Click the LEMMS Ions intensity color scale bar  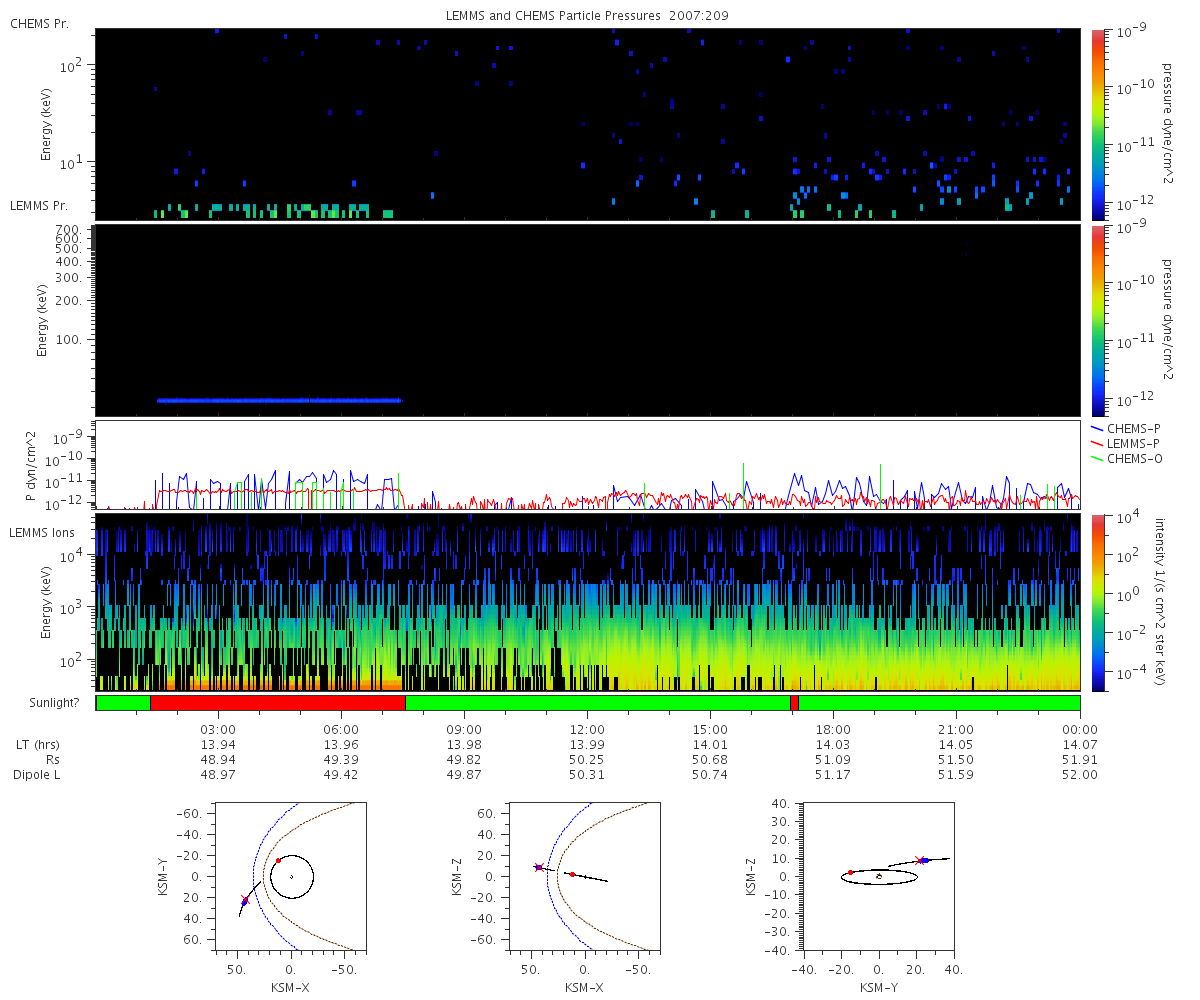coord(1098,603)
